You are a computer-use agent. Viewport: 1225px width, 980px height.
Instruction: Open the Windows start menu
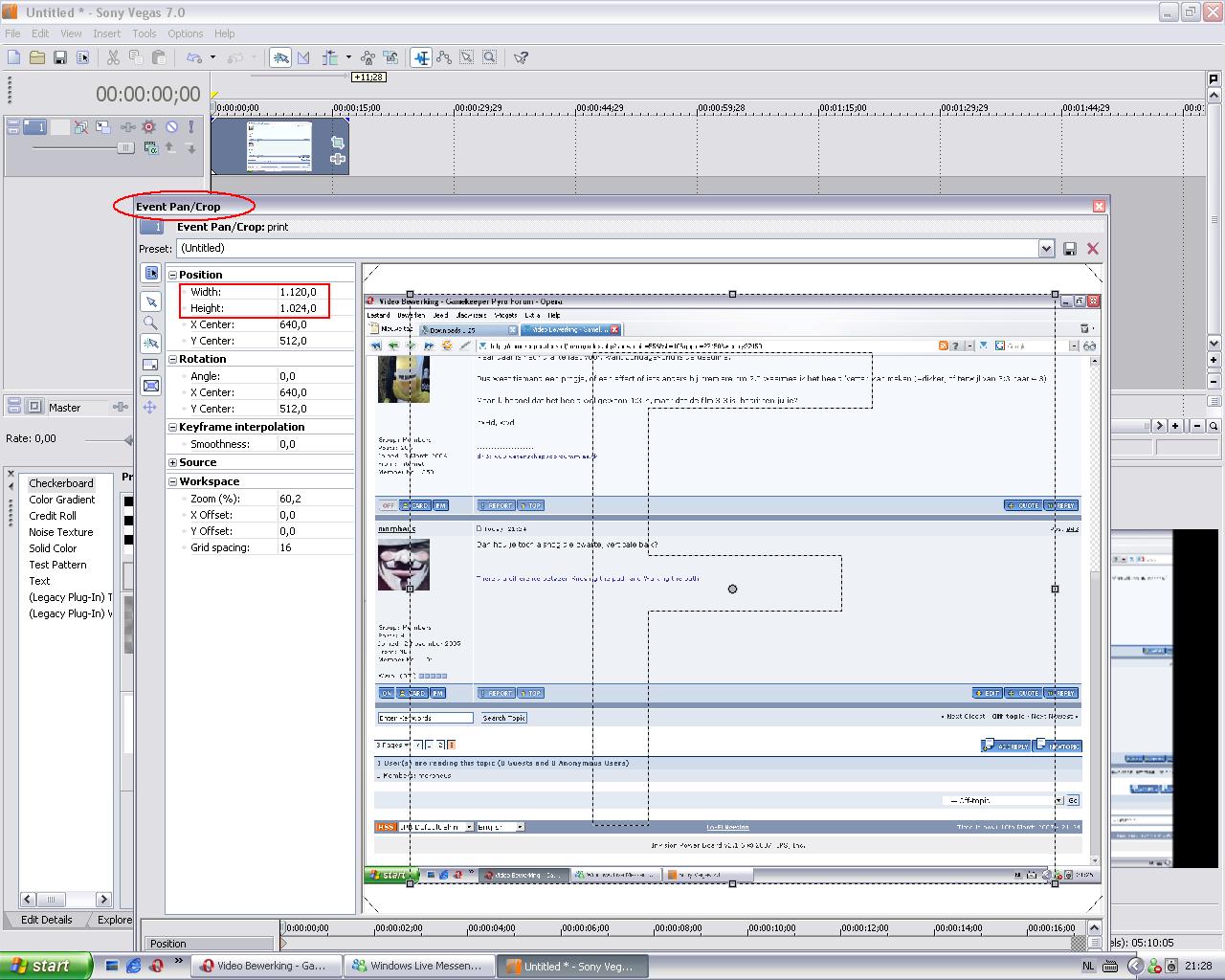46,966
